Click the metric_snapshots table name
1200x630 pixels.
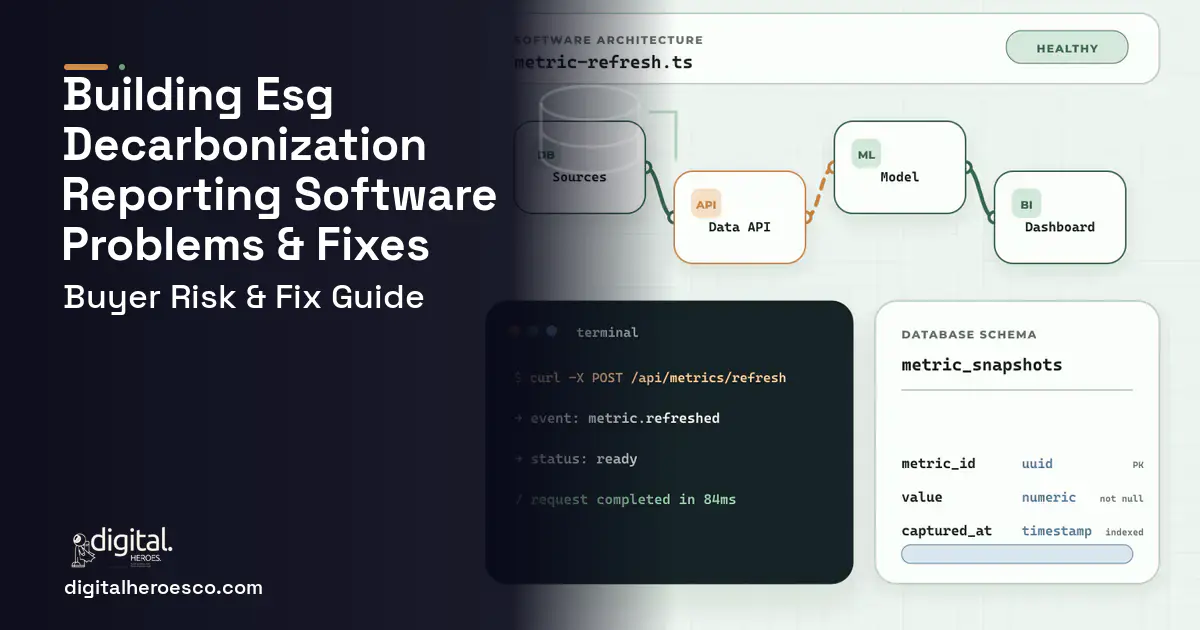point(981,365)
